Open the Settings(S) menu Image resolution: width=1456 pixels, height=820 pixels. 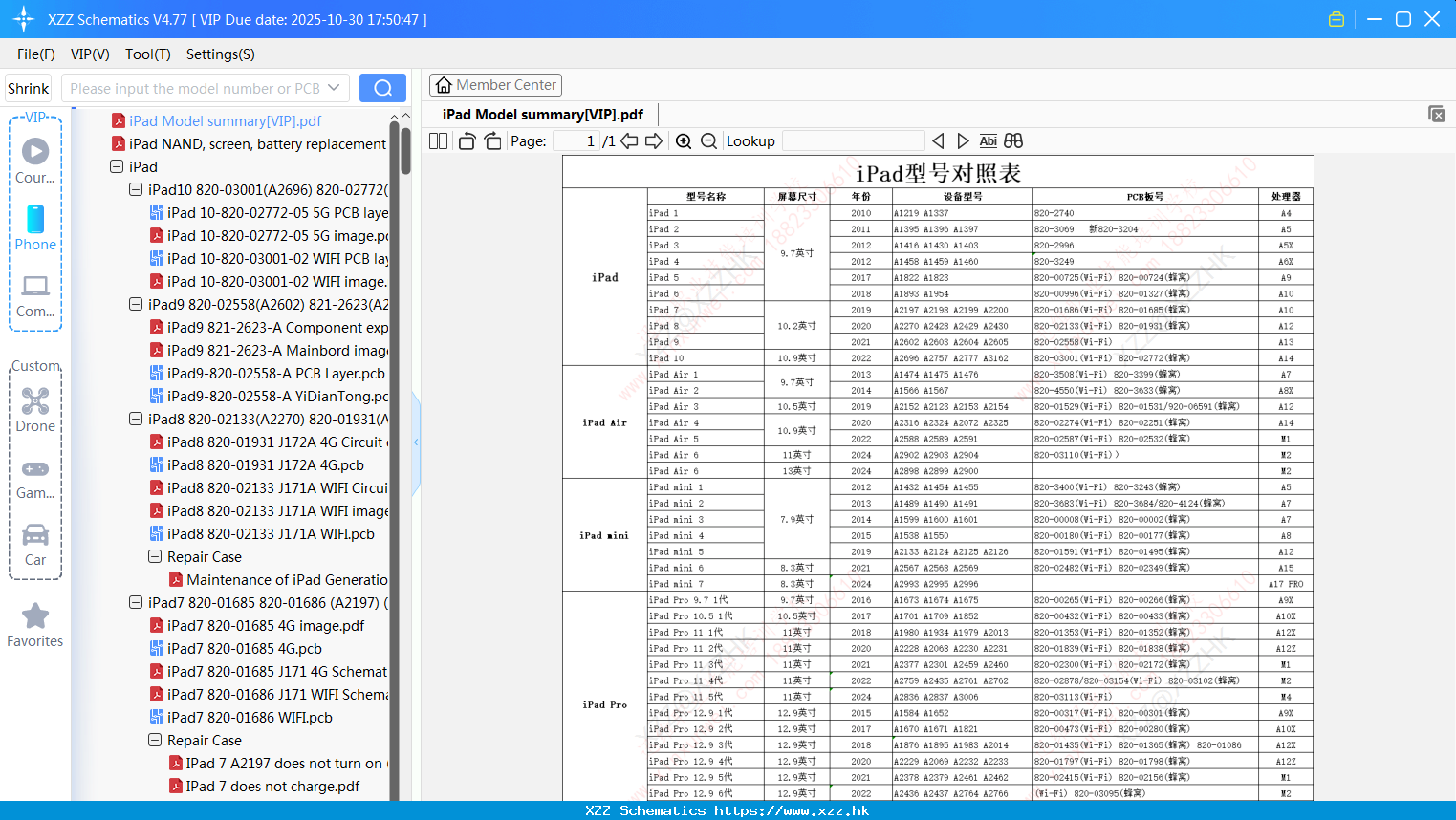click(x=221, y=54)
